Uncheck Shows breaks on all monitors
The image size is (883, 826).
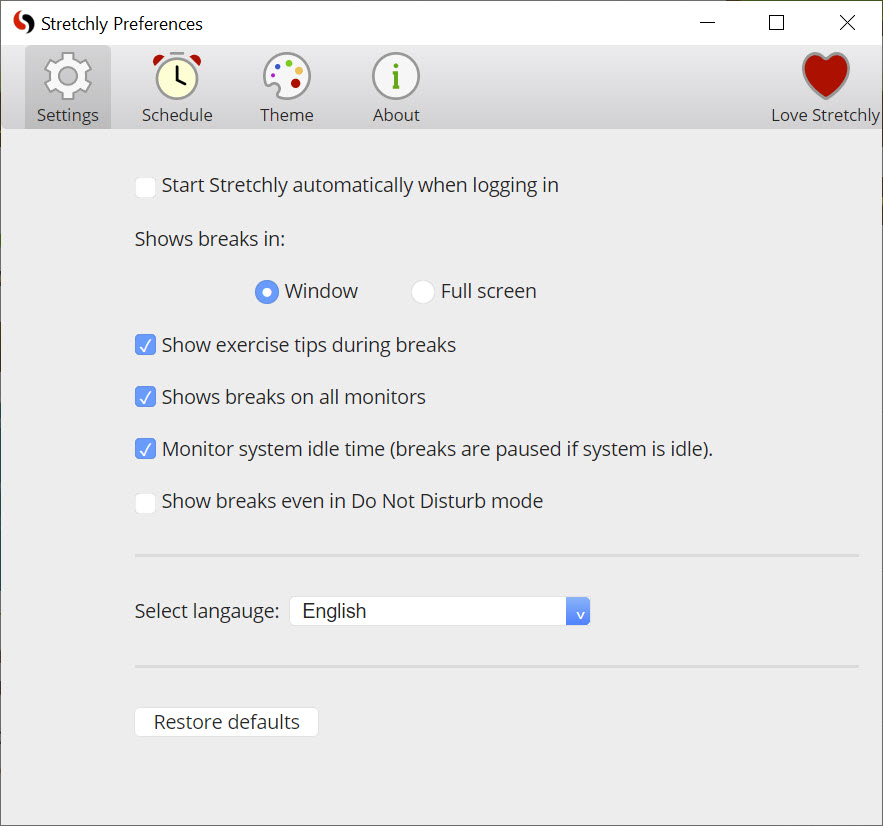[145, 397]
